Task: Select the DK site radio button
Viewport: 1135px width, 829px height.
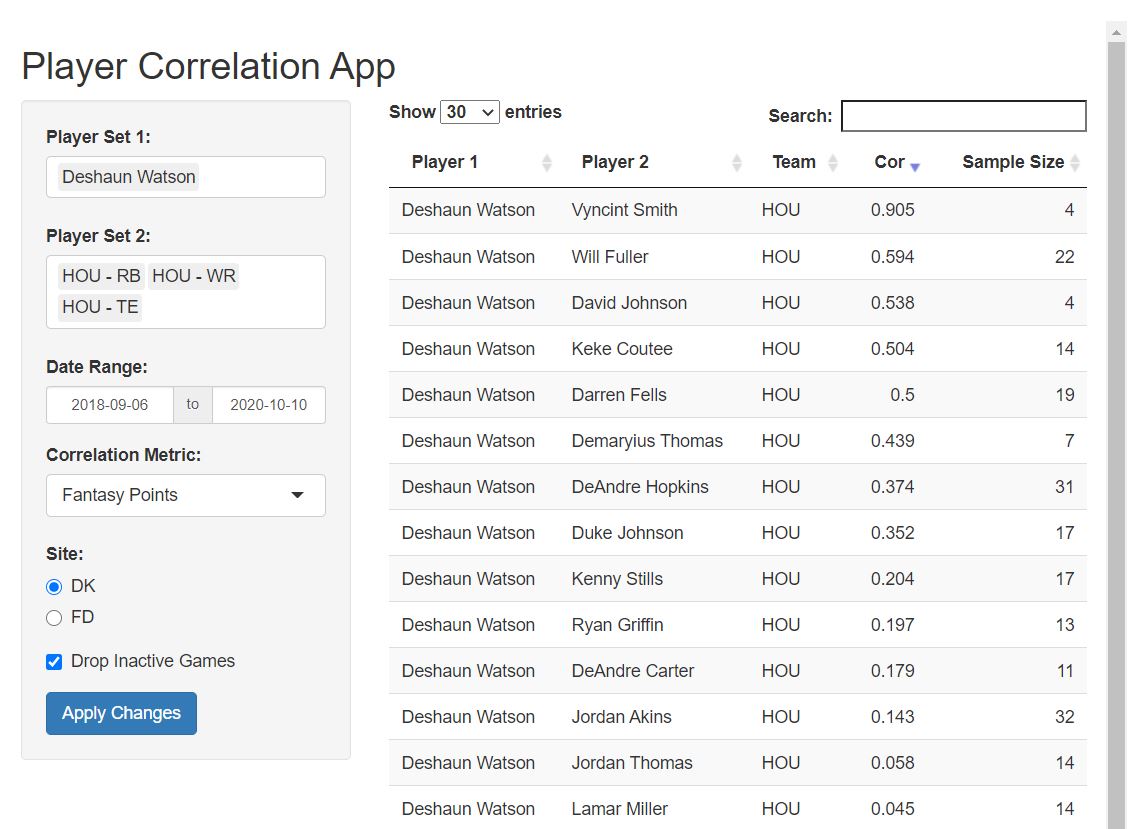Action: [x=54, y=586]
